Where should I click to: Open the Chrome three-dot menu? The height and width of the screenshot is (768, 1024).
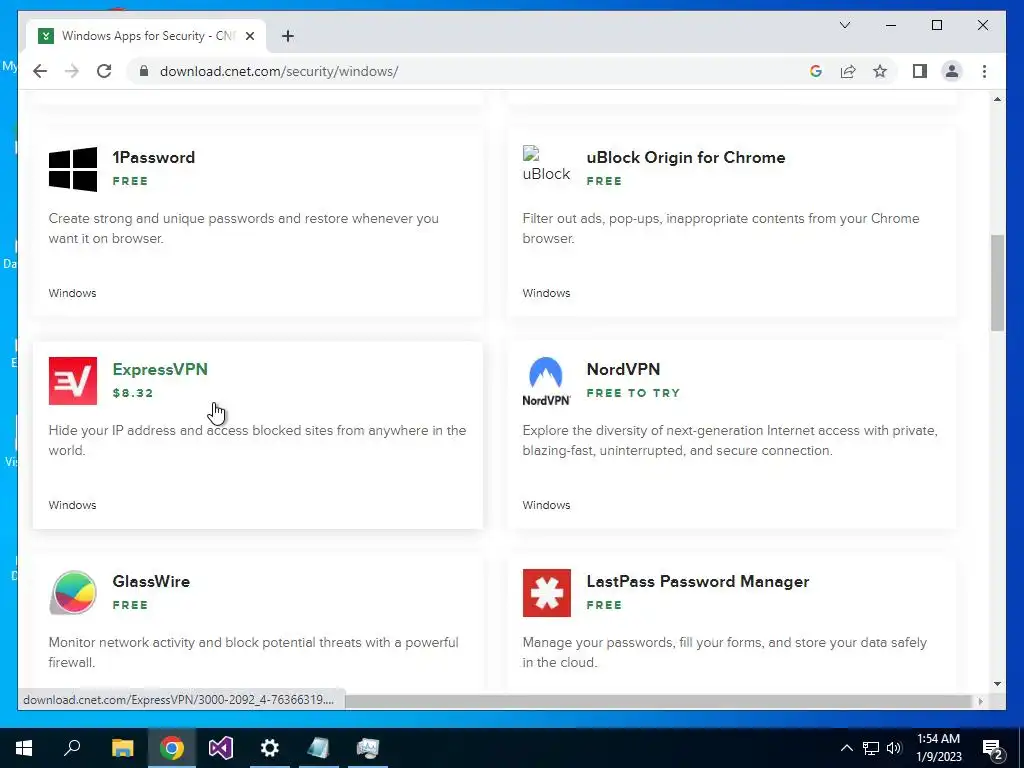(x=984, y=71)
